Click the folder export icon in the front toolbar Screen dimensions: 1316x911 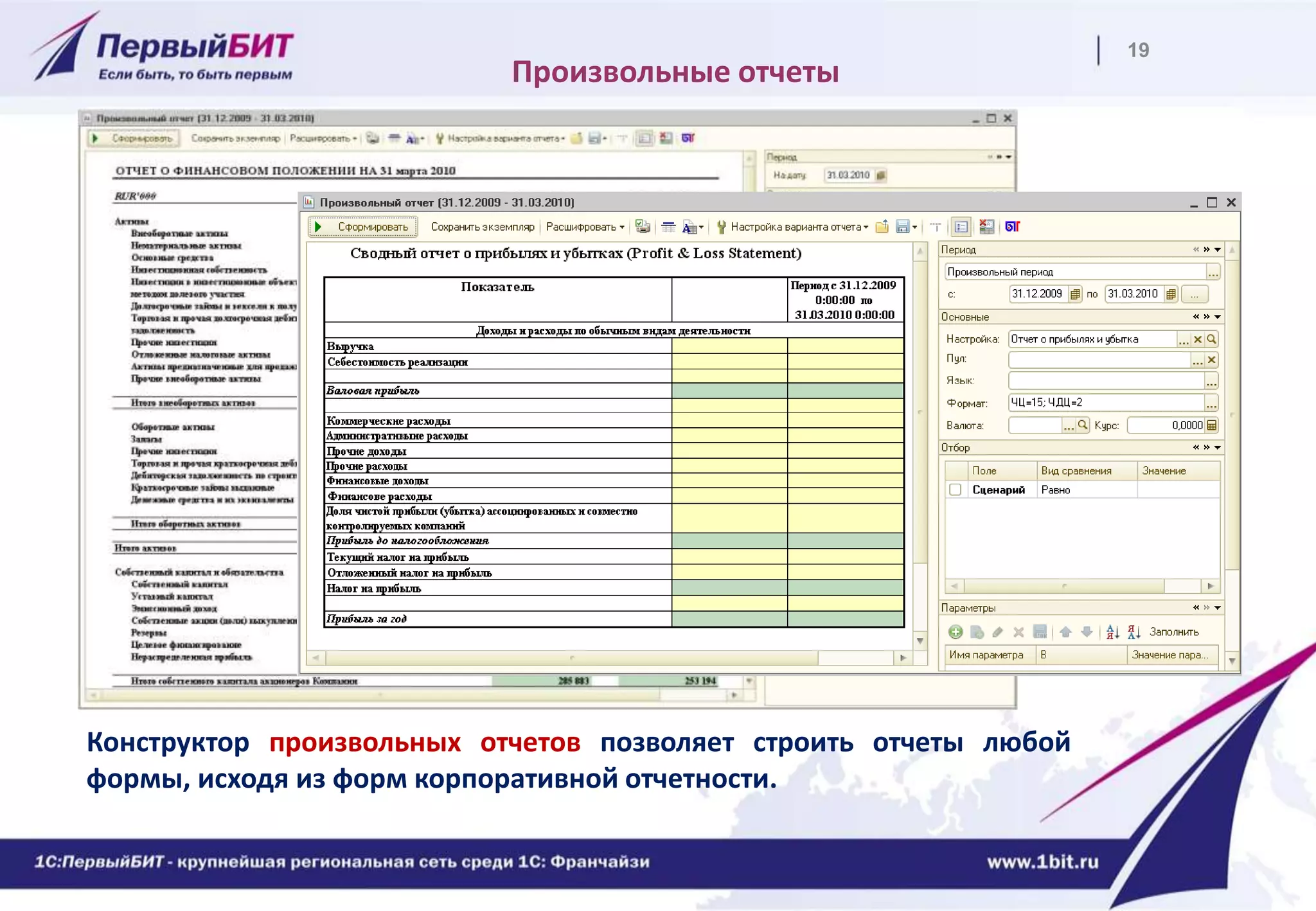pos(882,227)
